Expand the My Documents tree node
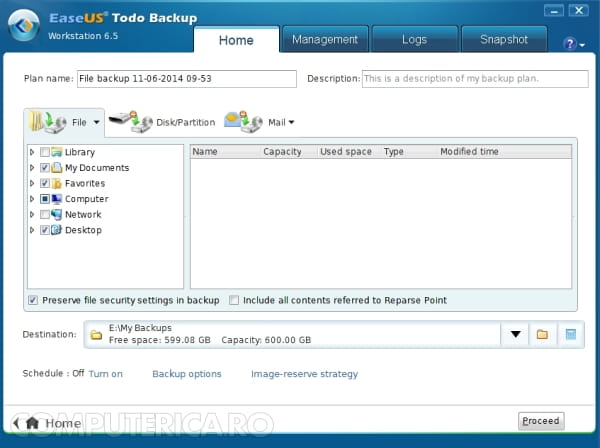This screenshot has height=448, width=600. [32, 168]
